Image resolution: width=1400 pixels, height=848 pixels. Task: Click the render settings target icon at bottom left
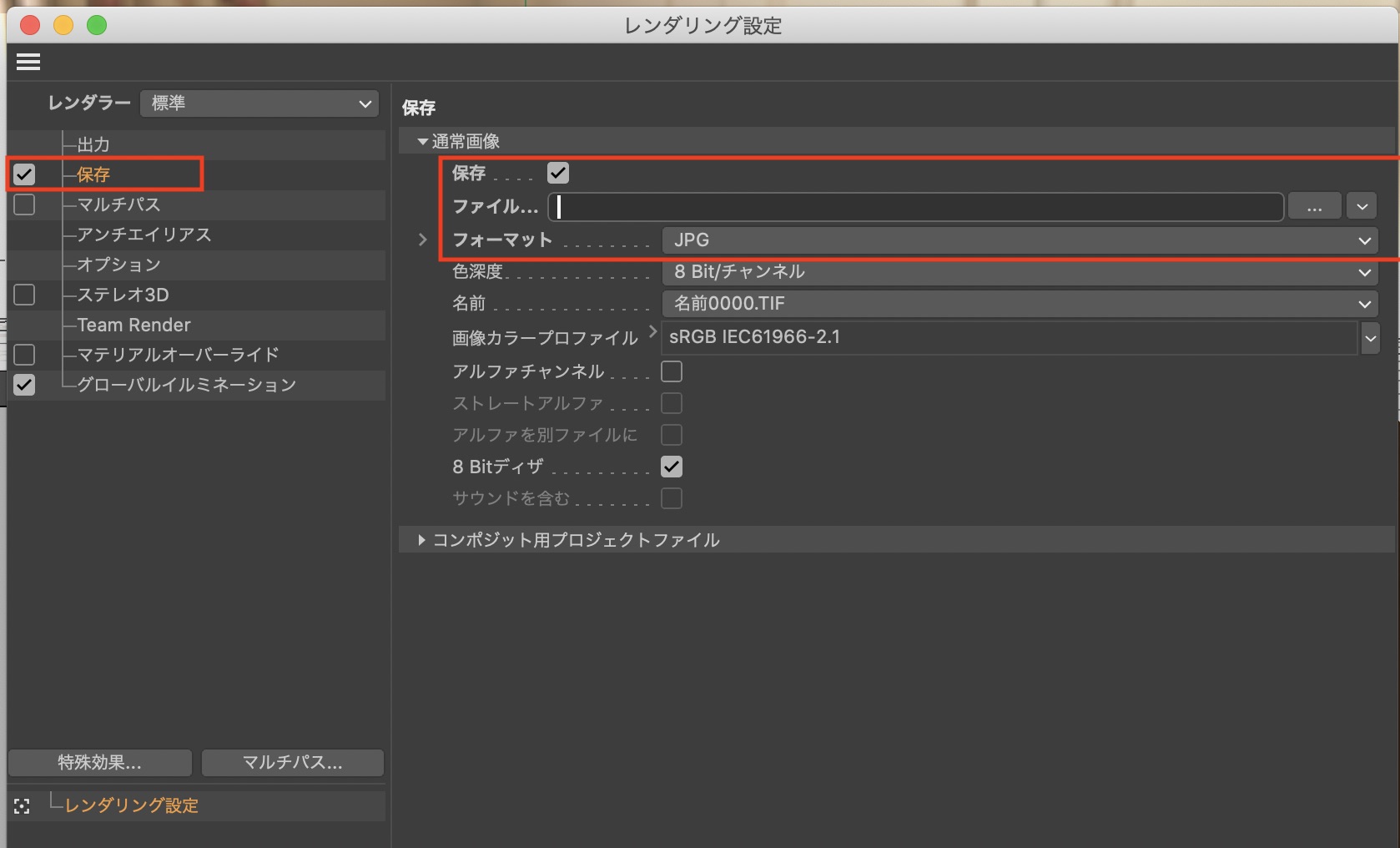(x=22, y=806)
